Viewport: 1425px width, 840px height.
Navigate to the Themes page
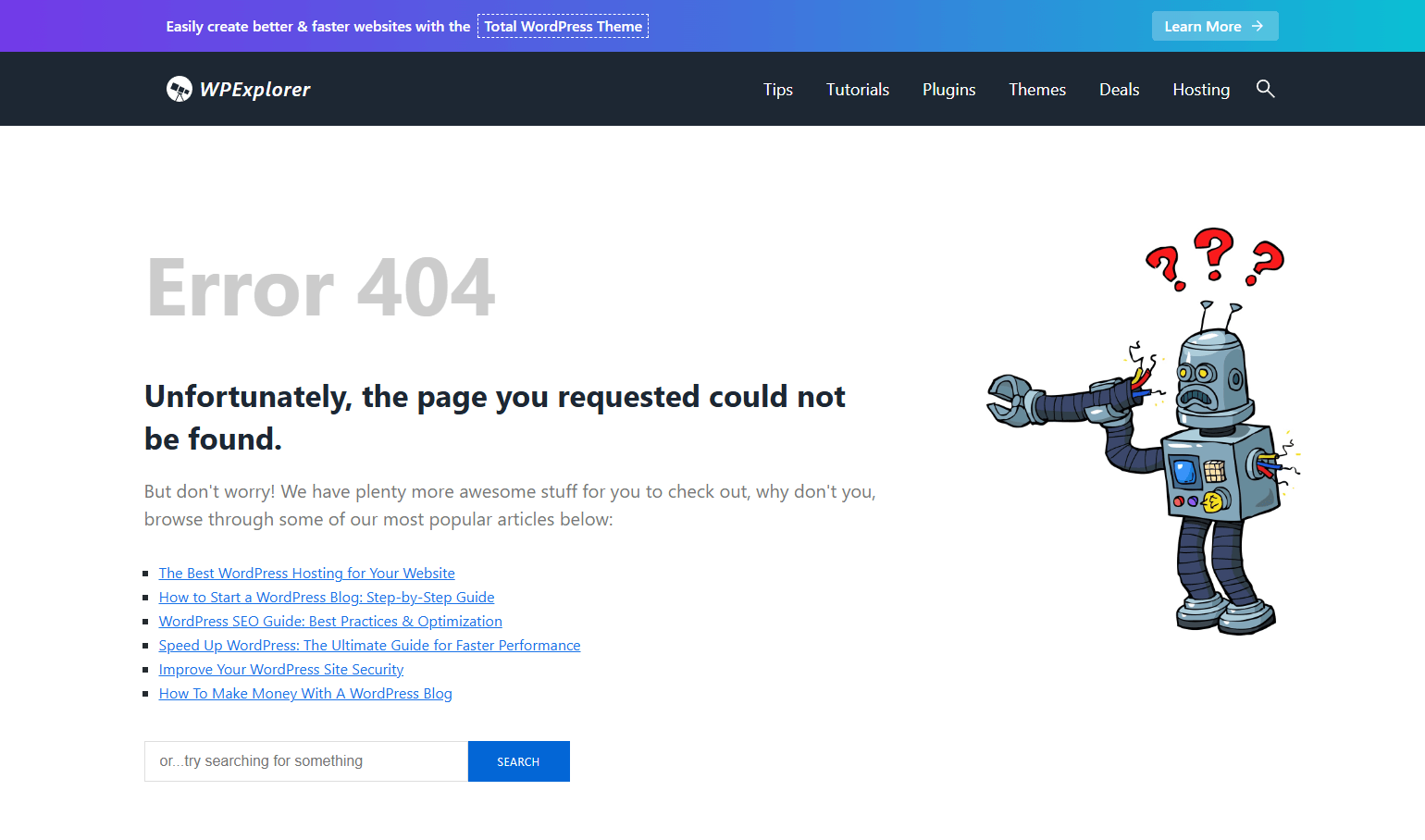coord(1036,90)
